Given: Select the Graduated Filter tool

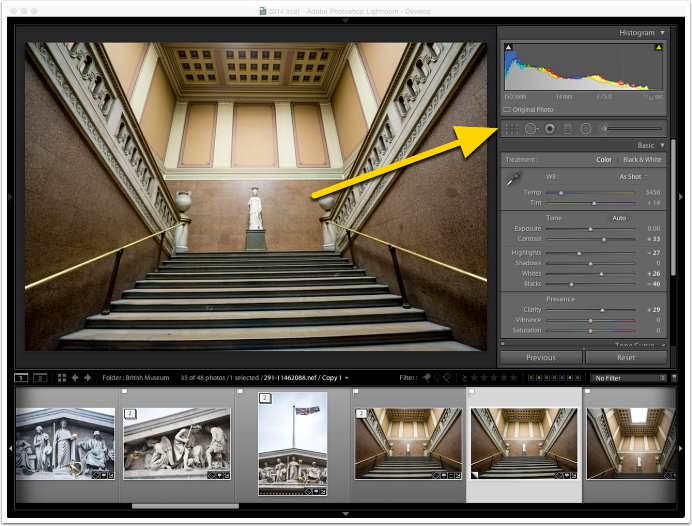Looking at the screenshot, I should (568, 129).
